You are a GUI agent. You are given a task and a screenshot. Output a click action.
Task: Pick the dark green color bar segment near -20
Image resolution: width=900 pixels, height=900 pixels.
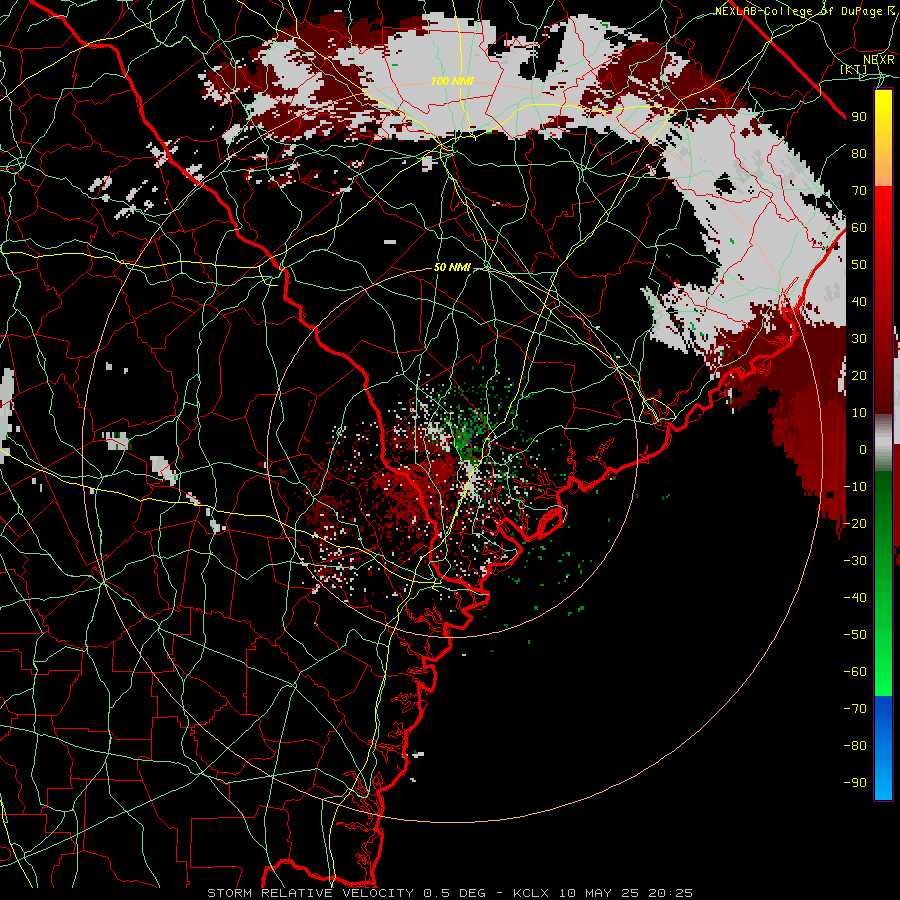pos(883,517)
